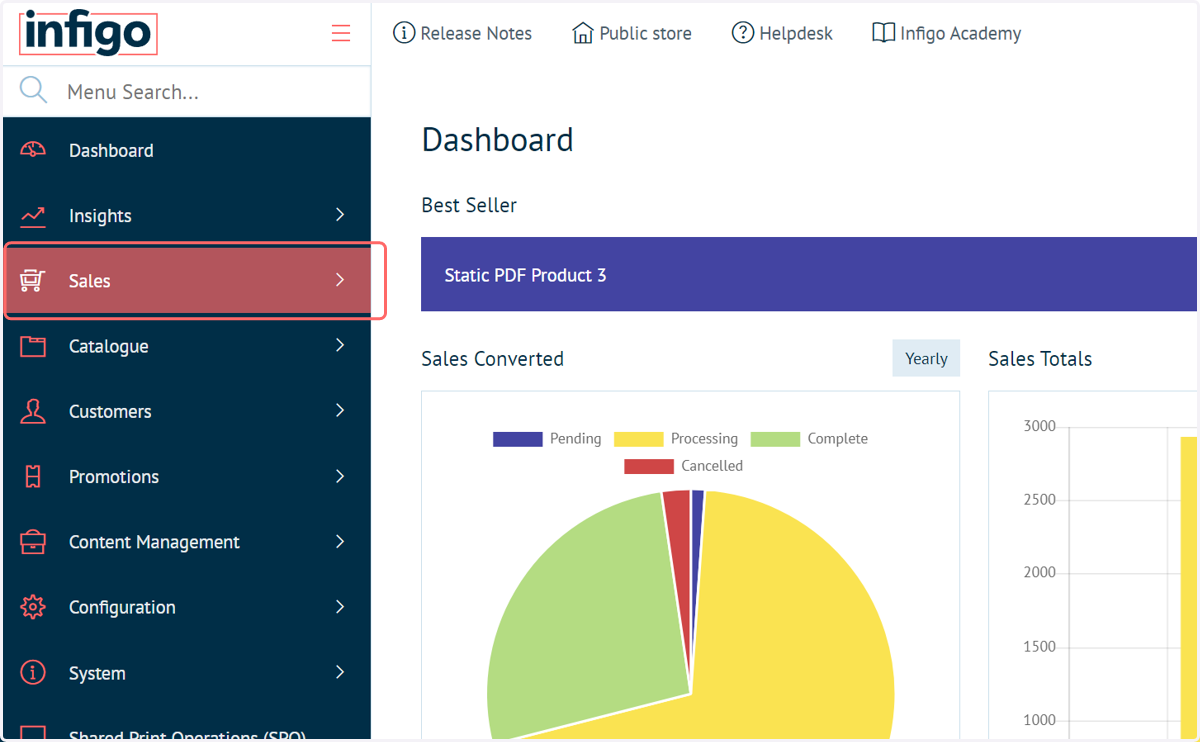Expand the Customers submenu arrow
The image size is (1200, 742).
tap(340, 410)
